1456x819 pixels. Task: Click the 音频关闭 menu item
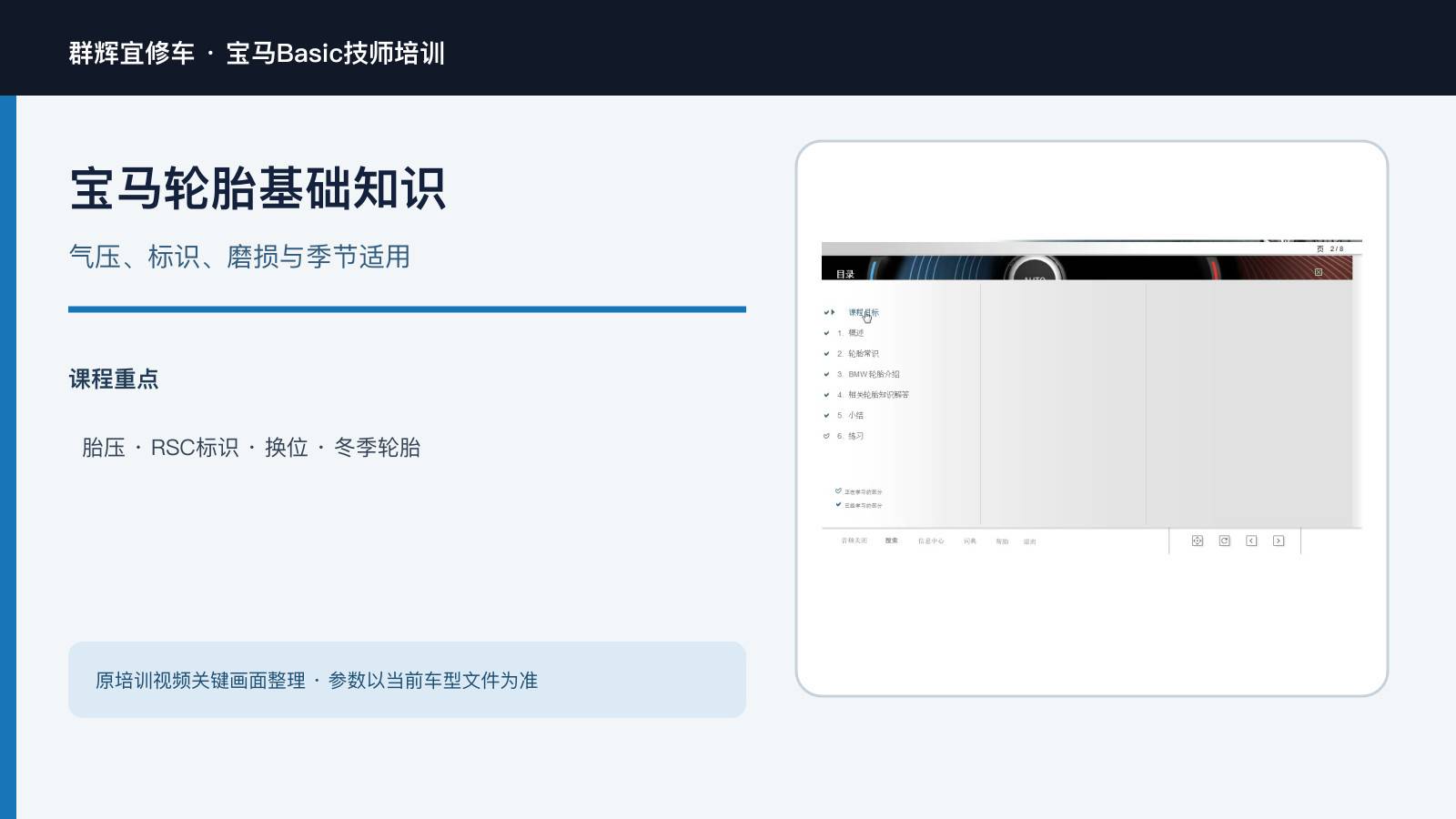coord(854,541)
